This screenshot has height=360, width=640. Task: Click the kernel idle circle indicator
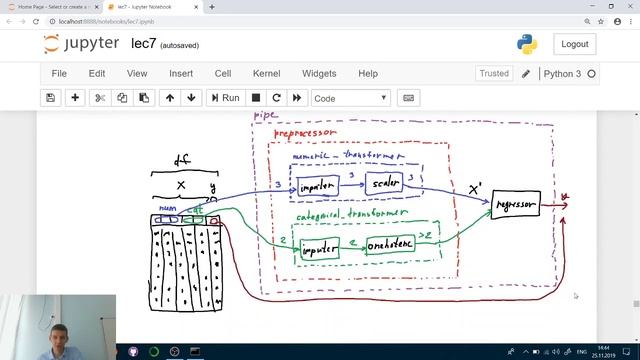(591, 74)
